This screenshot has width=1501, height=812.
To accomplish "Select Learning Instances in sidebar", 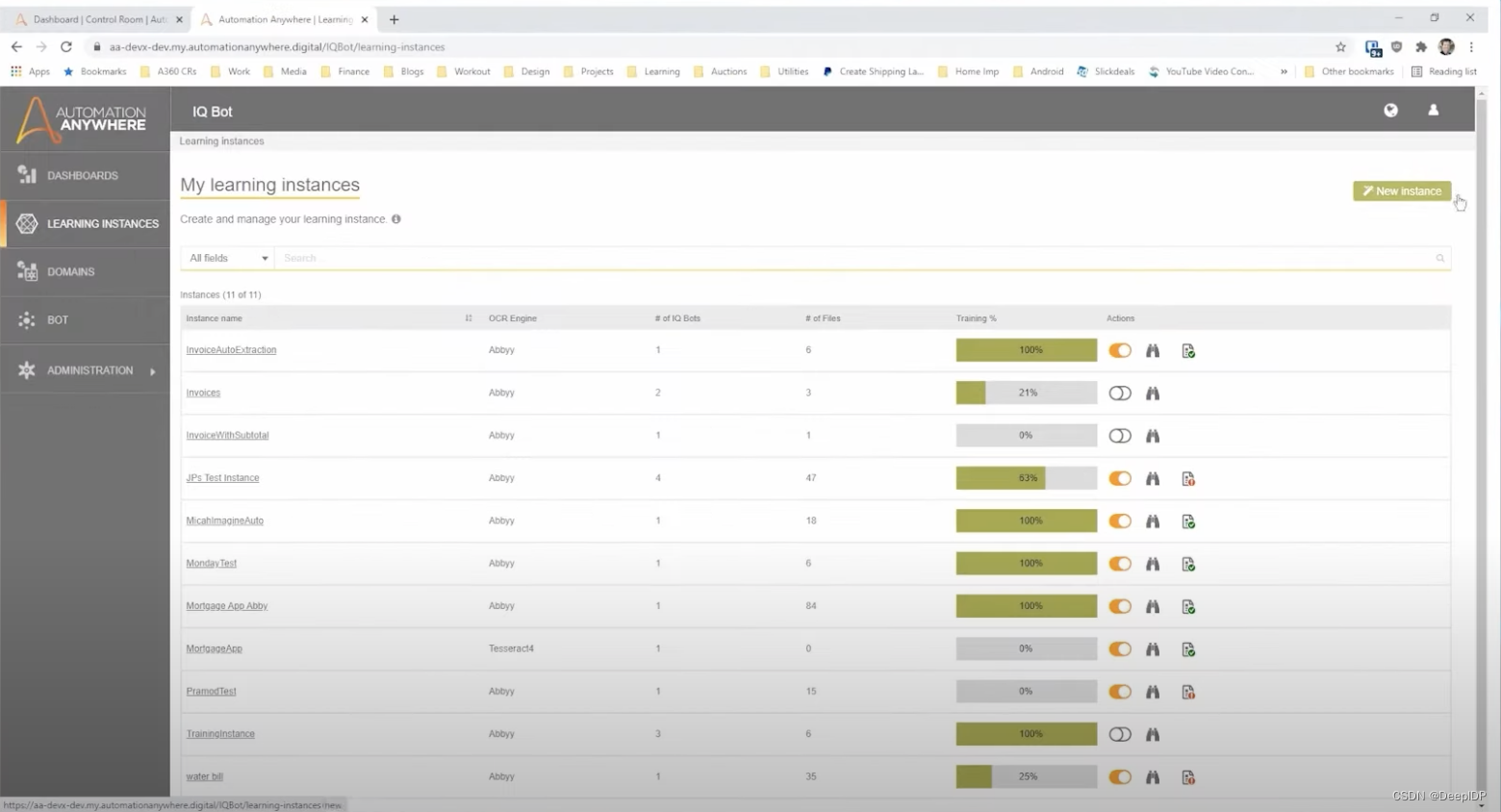I will click(85, 224).
